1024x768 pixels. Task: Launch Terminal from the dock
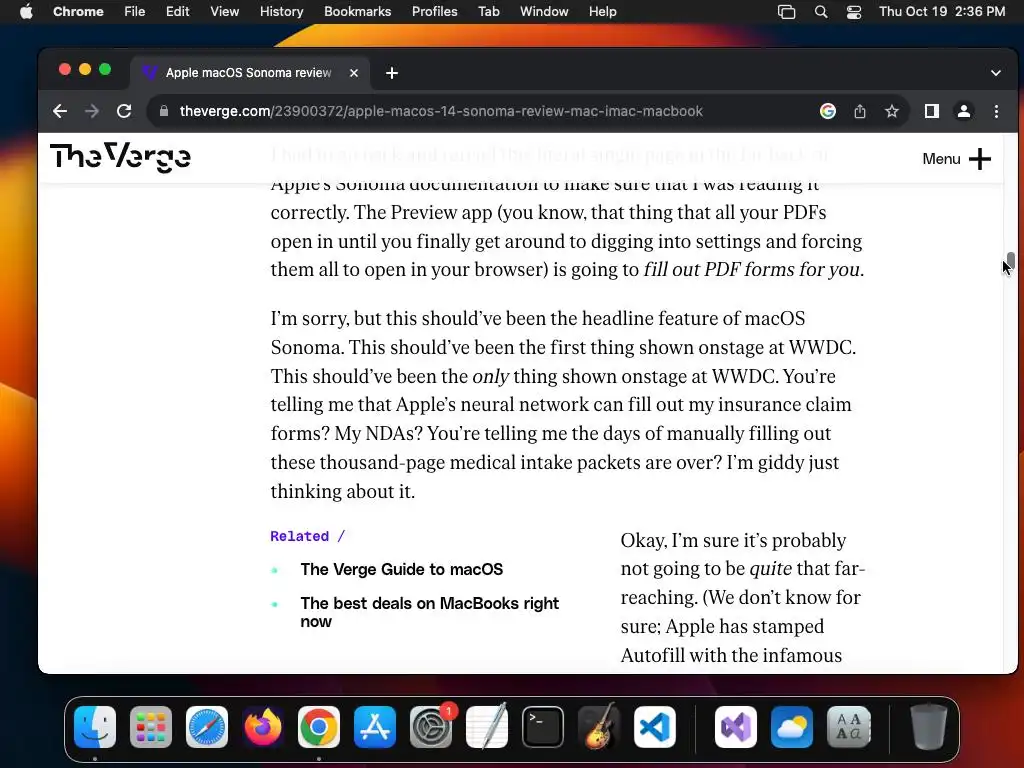(543, 727)
